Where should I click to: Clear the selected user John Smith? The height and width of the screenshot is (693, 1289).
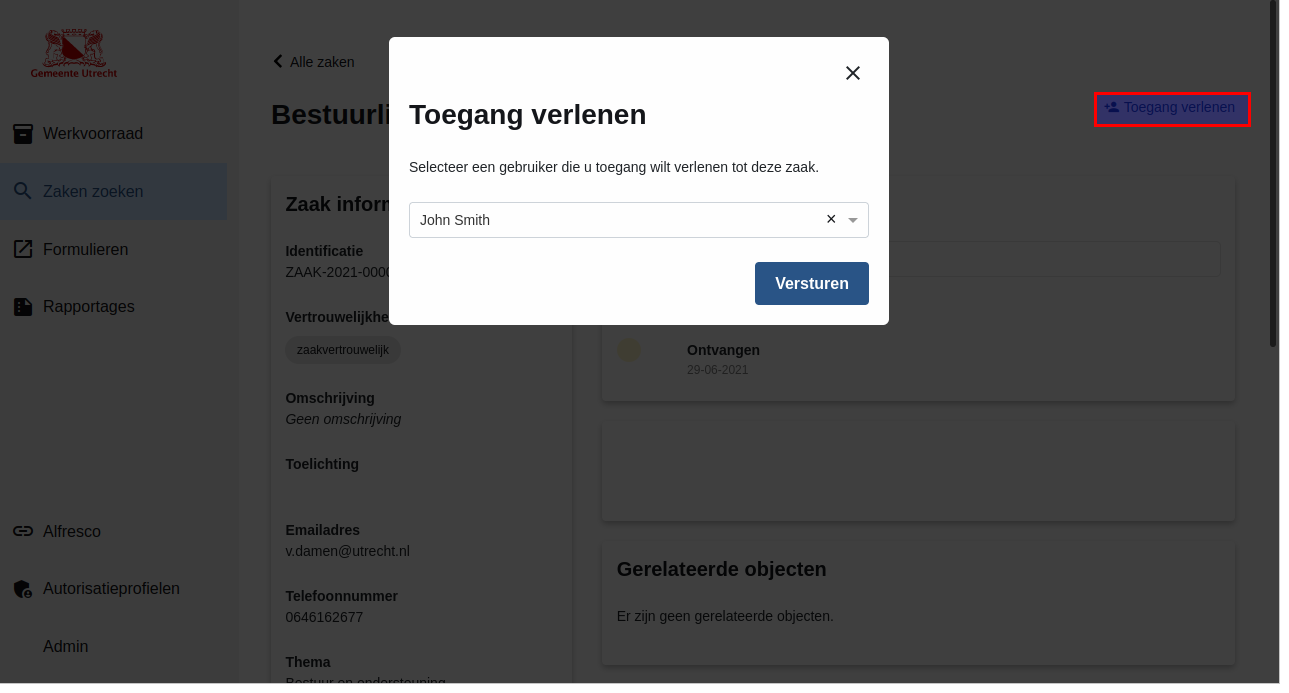point(831,219)
